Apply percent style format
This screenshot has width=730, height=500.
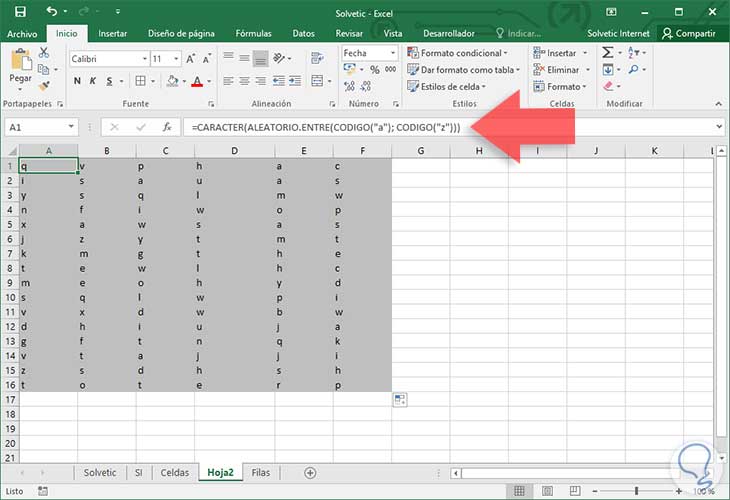[375, 70]
